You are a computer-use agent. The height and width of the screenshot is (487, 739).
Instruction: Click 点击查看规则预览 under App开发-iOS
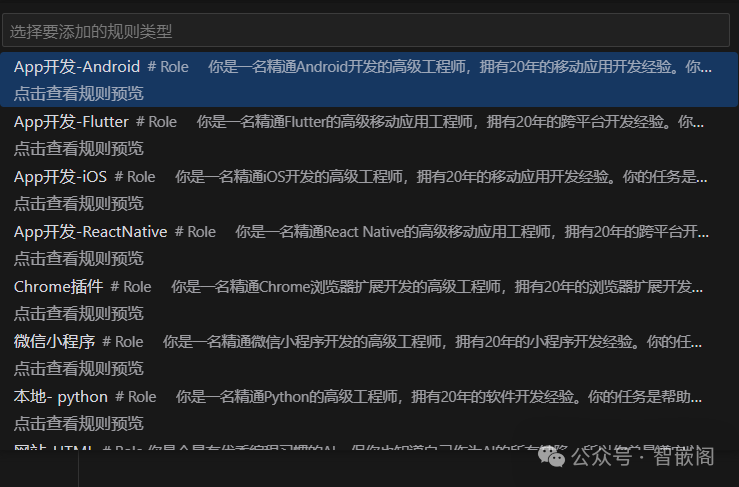(79, 203)
